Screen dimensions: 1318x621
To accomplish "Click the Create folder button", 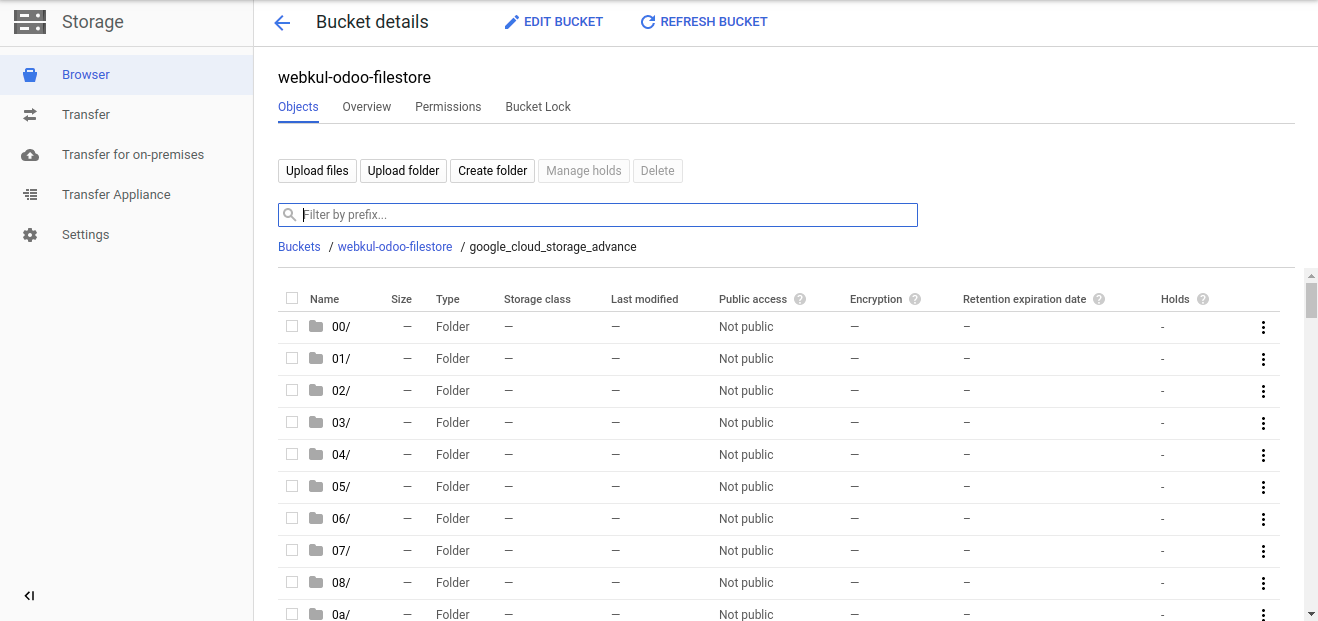I will click(492, 170).
